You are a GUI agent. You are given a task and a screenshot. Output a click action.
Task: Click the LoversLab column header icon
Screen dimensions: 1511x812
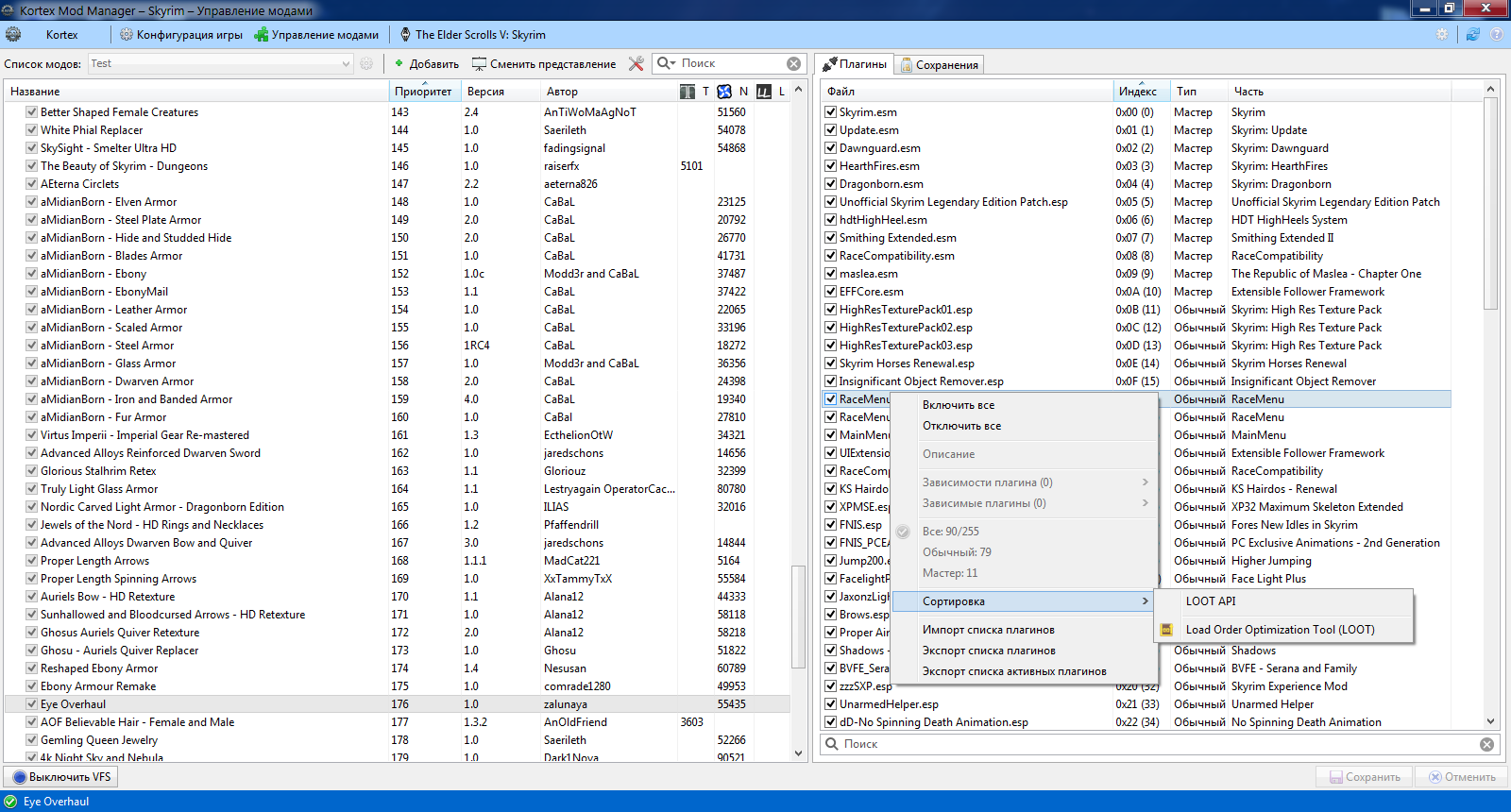coord(764,92)
